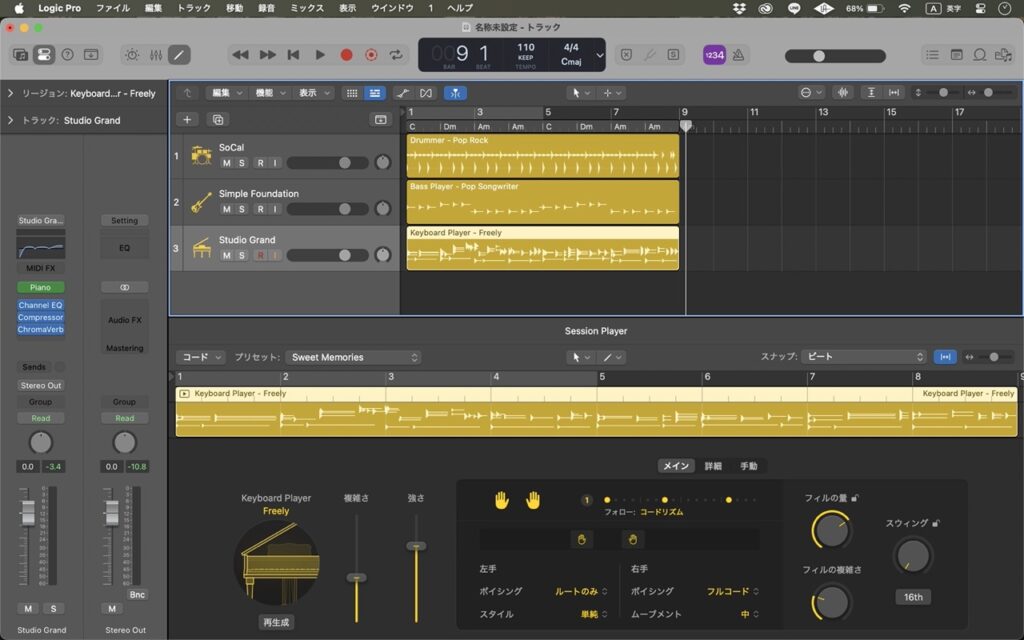Open the tracks area 機能 dropdown
Viewport: 1024px width, 640px height.
[270, 93]
